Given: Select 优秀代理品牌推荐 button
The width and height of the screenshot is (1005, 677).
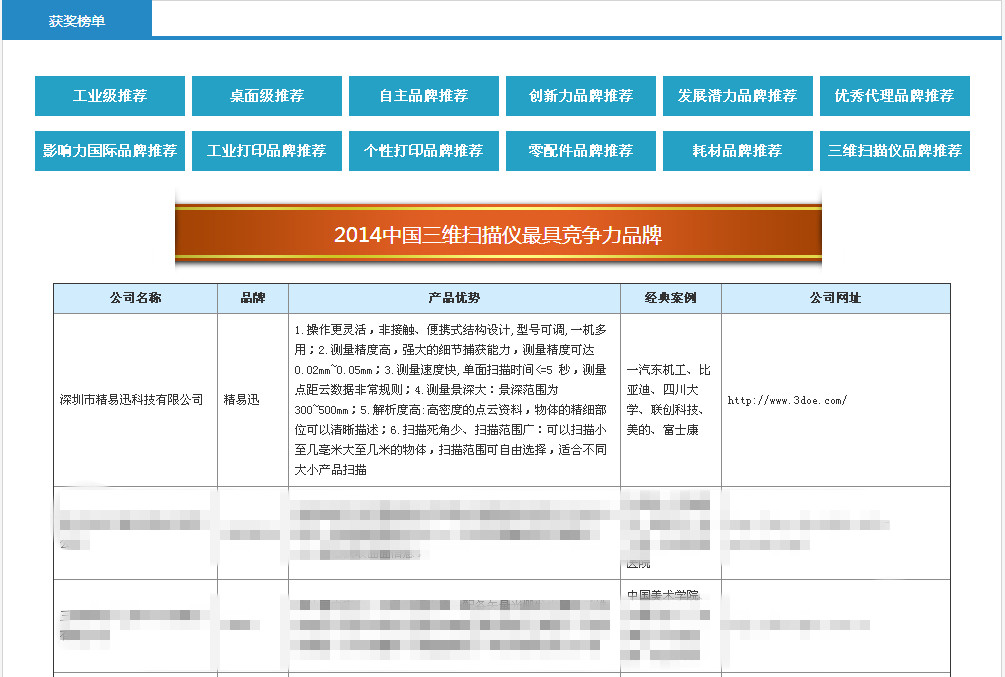Looking at the screenshot, I should [x=894, y=96].
